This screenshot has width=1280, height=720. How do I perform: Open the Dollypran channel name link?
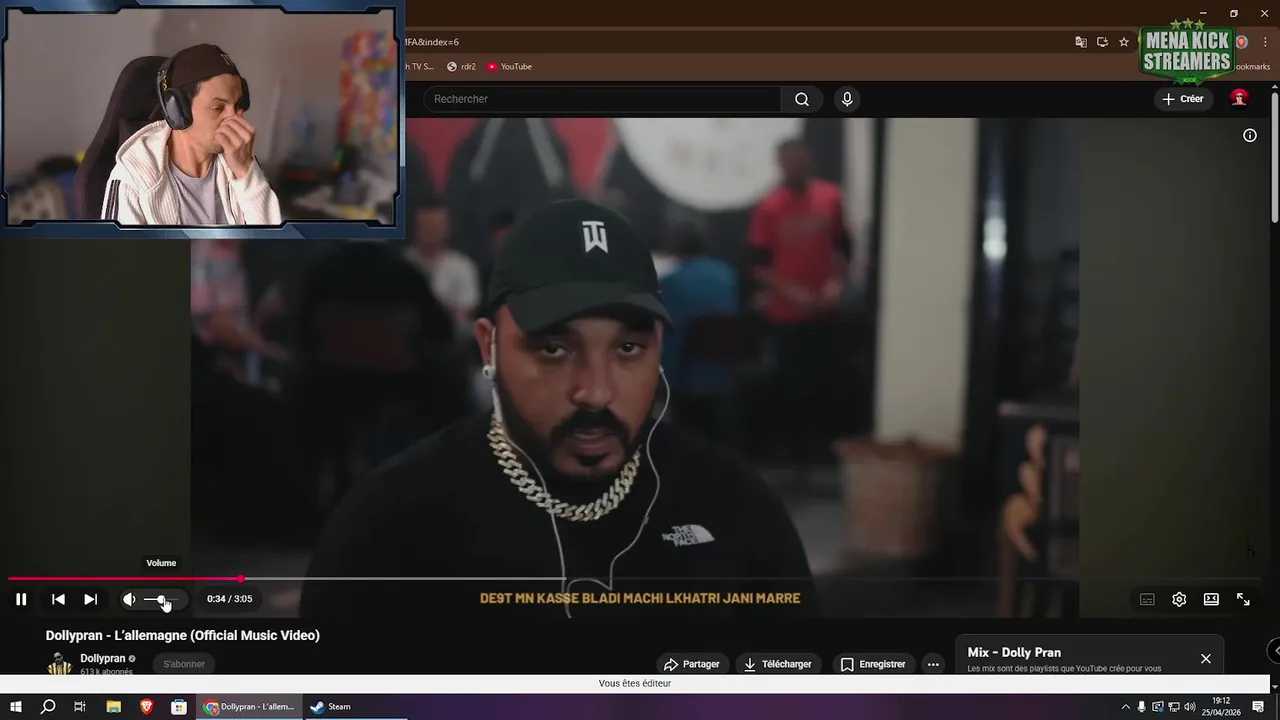click(103, 658)
